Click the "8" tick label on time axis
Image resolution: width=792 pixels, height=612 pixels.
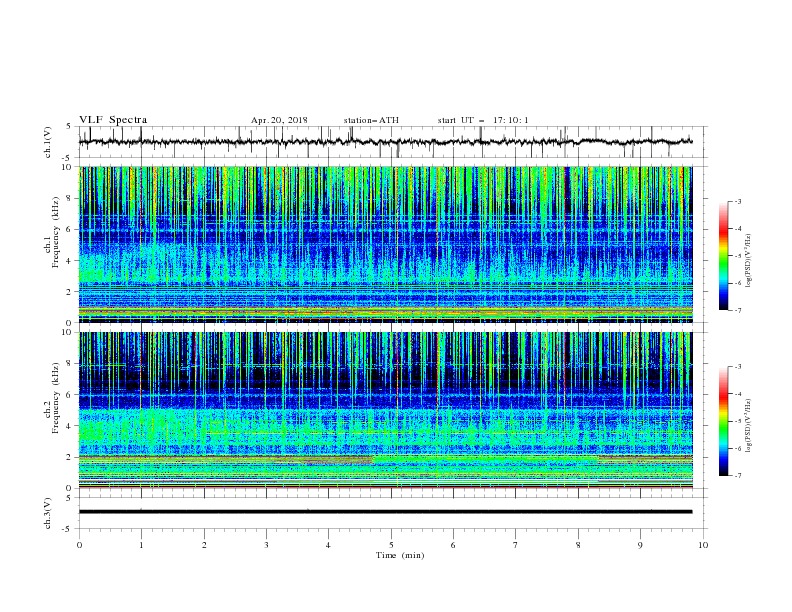point(578,545)
